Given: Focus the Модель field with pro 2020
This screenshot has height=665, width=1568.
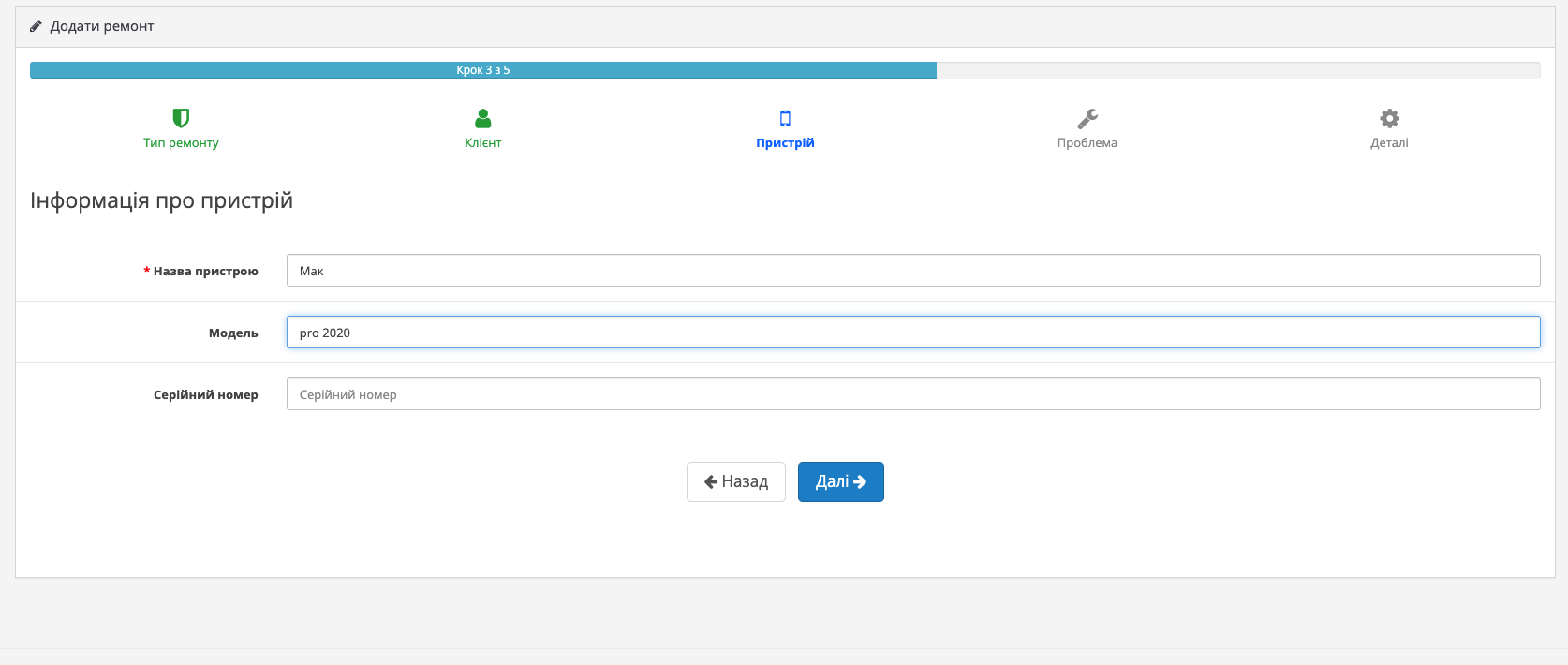Looking at the screenshot, I should (913, 332).
